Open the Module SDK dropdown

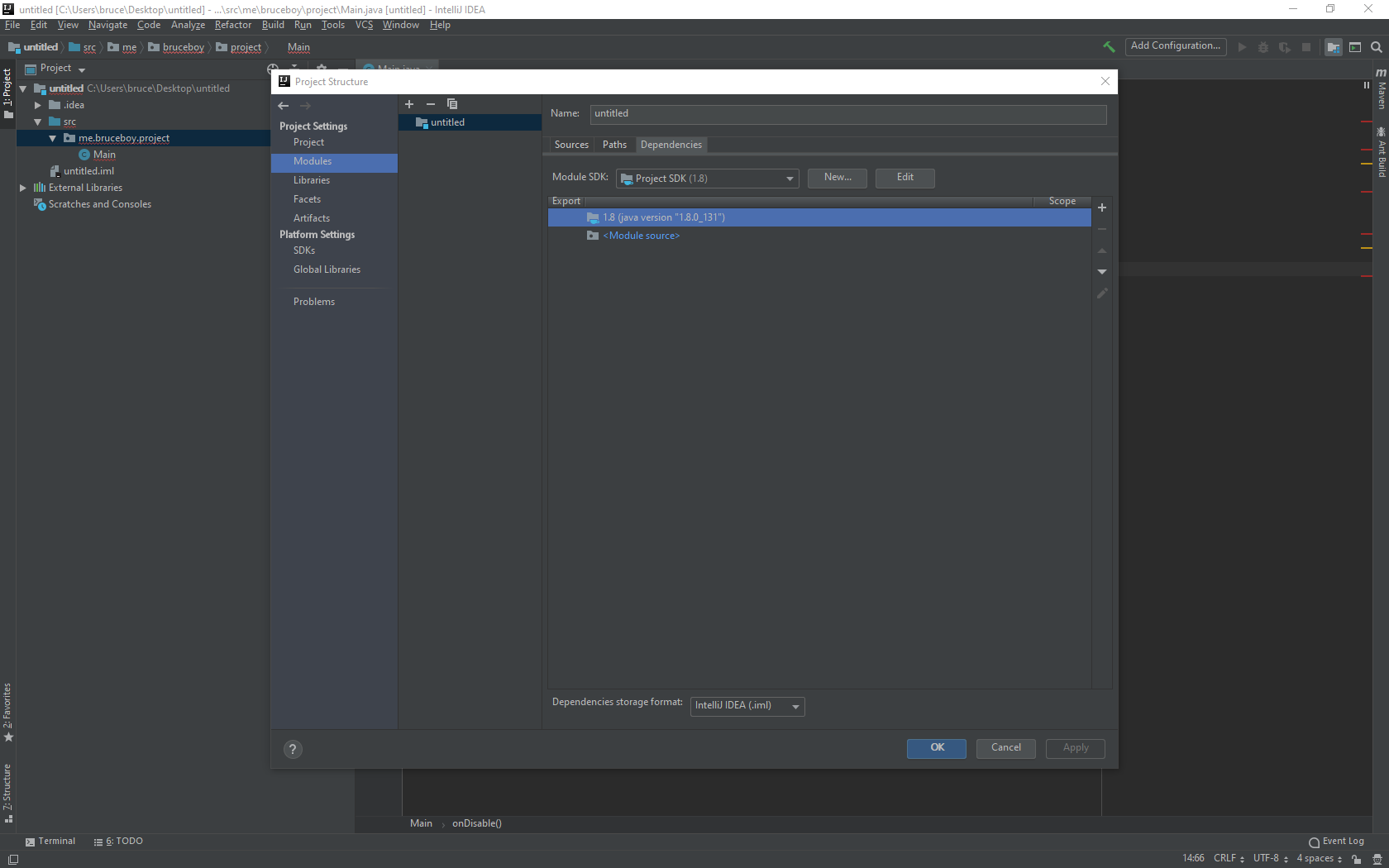(x=707, y=179)
